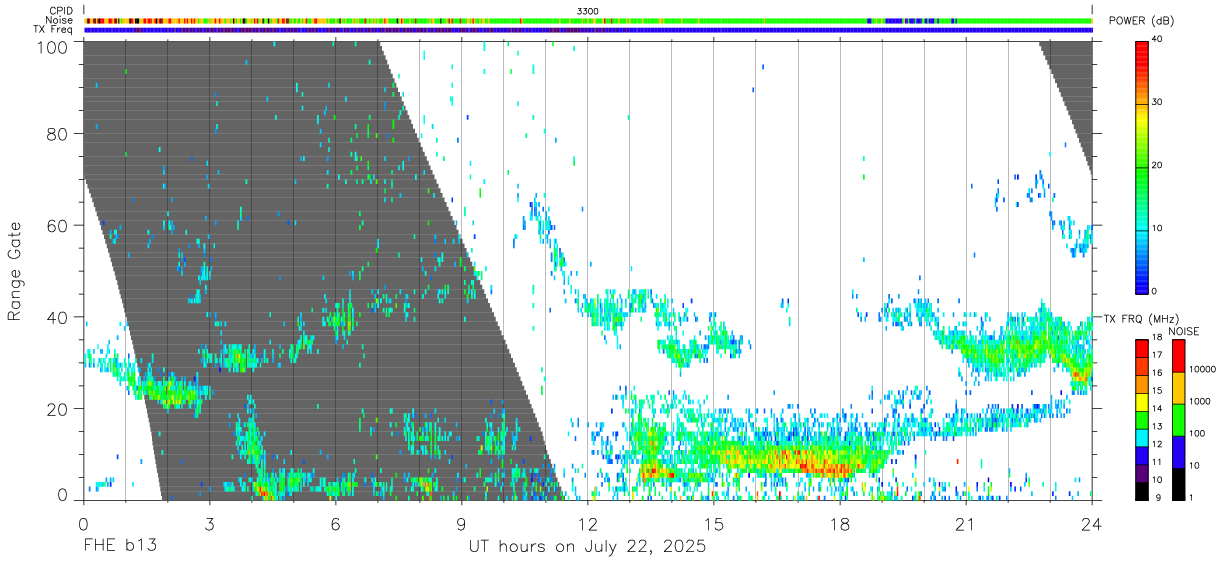This screenshot has width=1228, height=567.
Task: Click the 100 tick on Range Gate axis
Action: click(x=54, y=46)
